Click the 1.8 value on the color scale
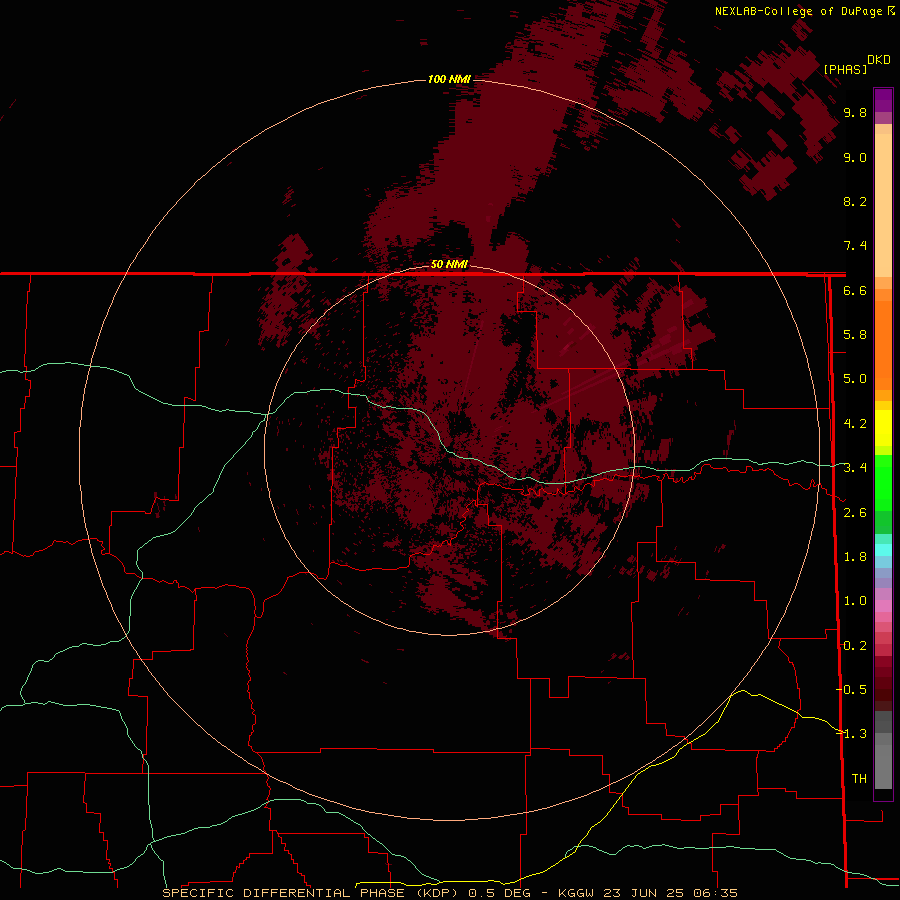The height and width of the screenshot is (900, 900). (x=855, y=557)
